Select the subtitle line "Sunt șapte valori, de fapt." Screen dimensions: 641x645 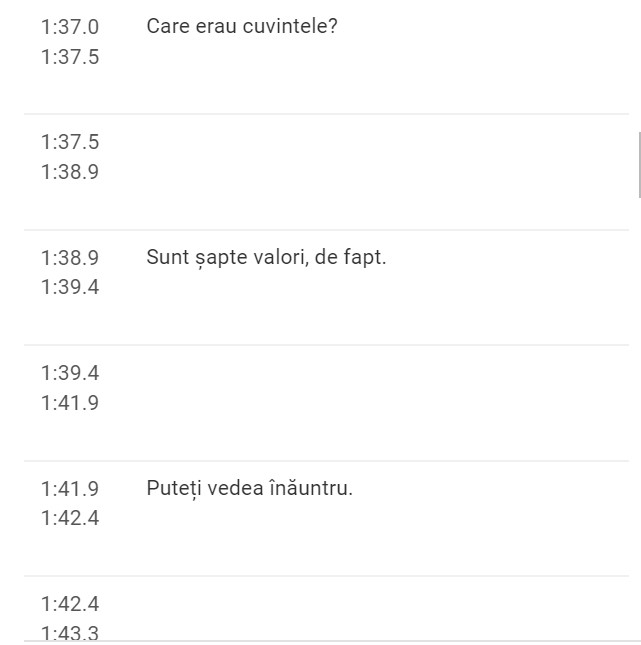click(x=266, y=258)
